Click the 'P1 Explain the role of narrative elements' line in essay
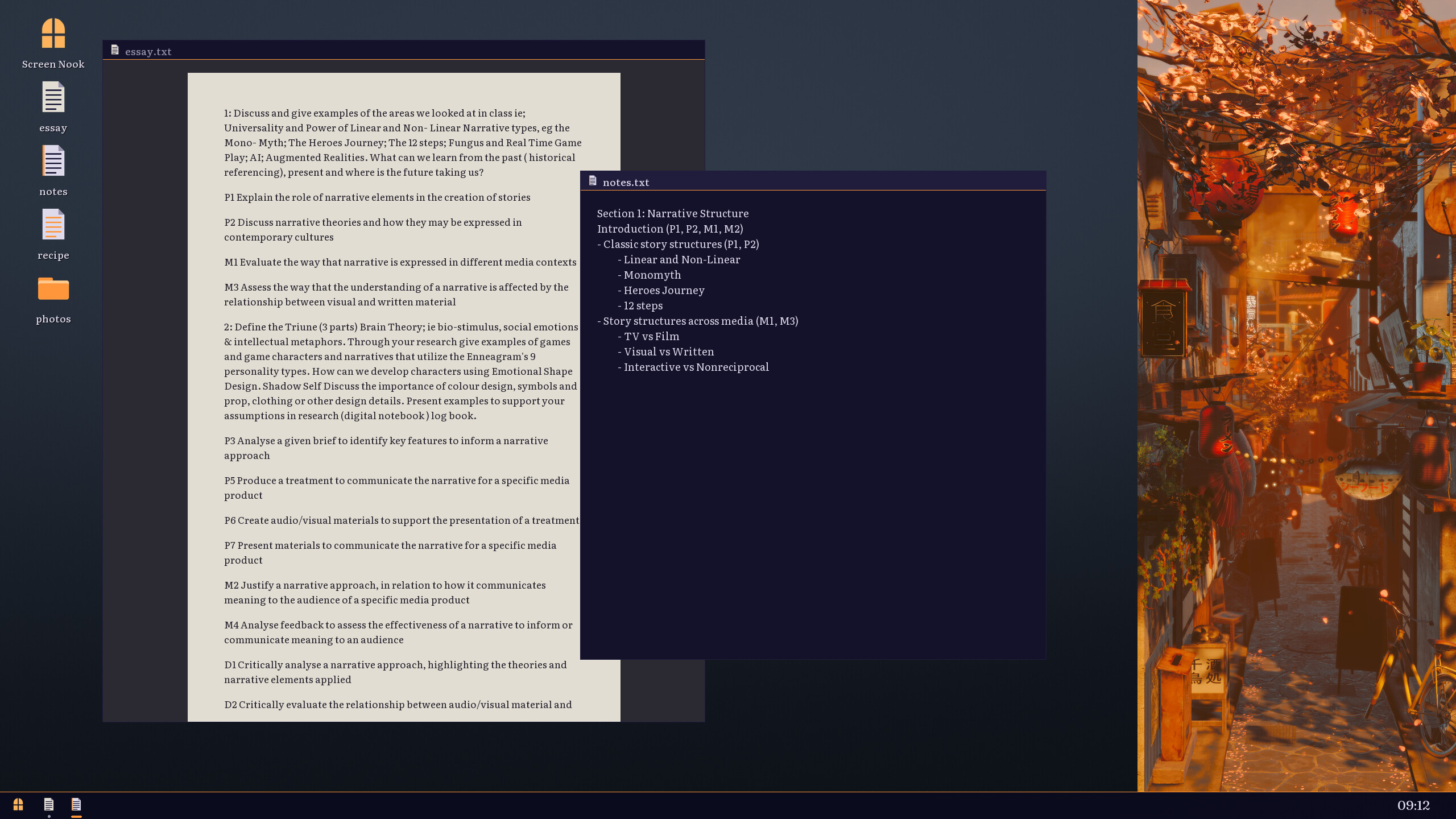Screen dimensions: 1456x819 pyautogui.click(x=377, y=197)
